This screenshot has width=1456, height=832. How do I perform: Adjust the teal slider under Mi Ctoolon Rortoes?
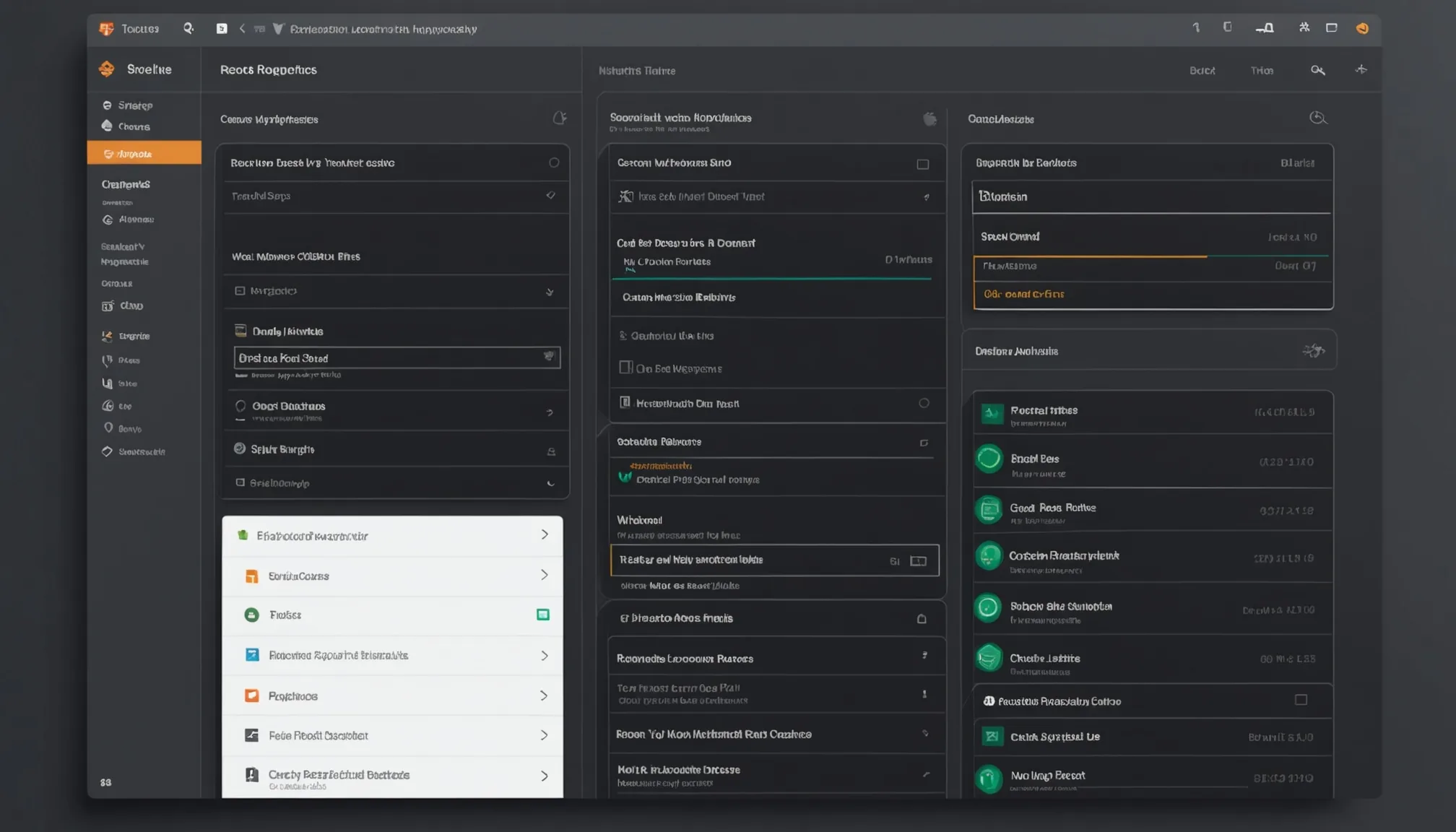(771, 278)
